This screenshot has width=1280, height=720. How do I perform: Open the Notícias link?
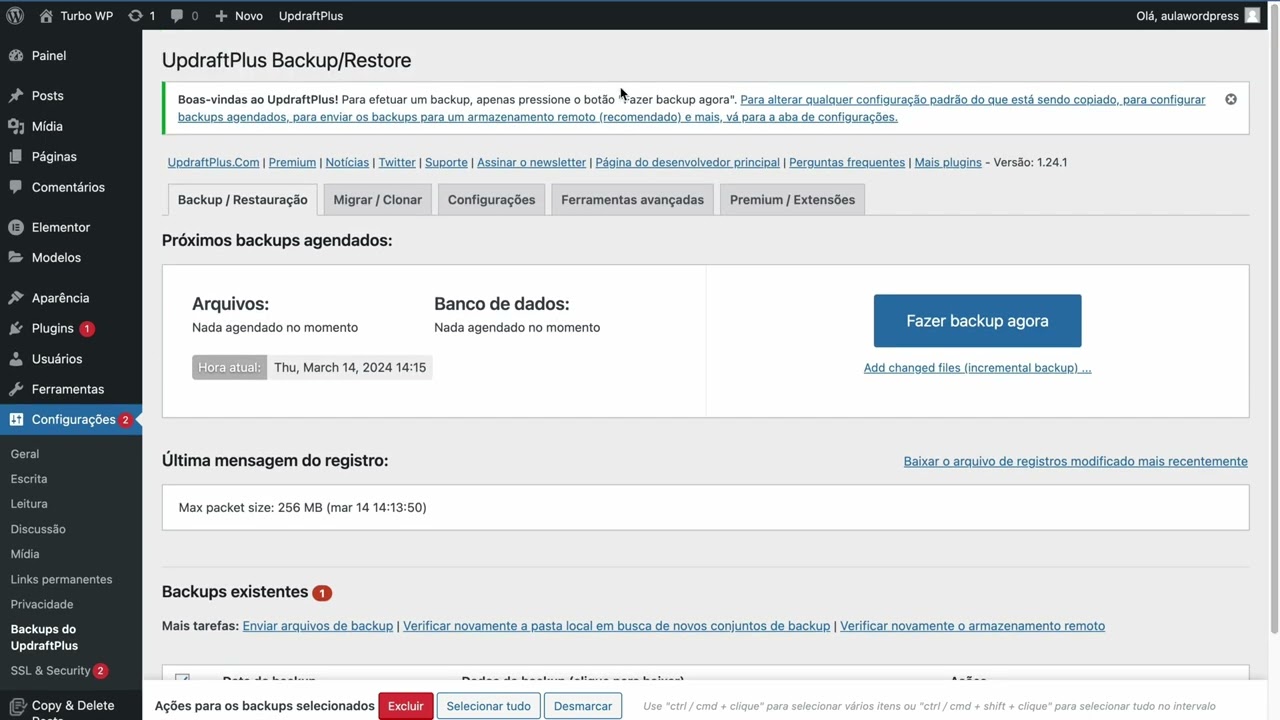pos(347,162)
